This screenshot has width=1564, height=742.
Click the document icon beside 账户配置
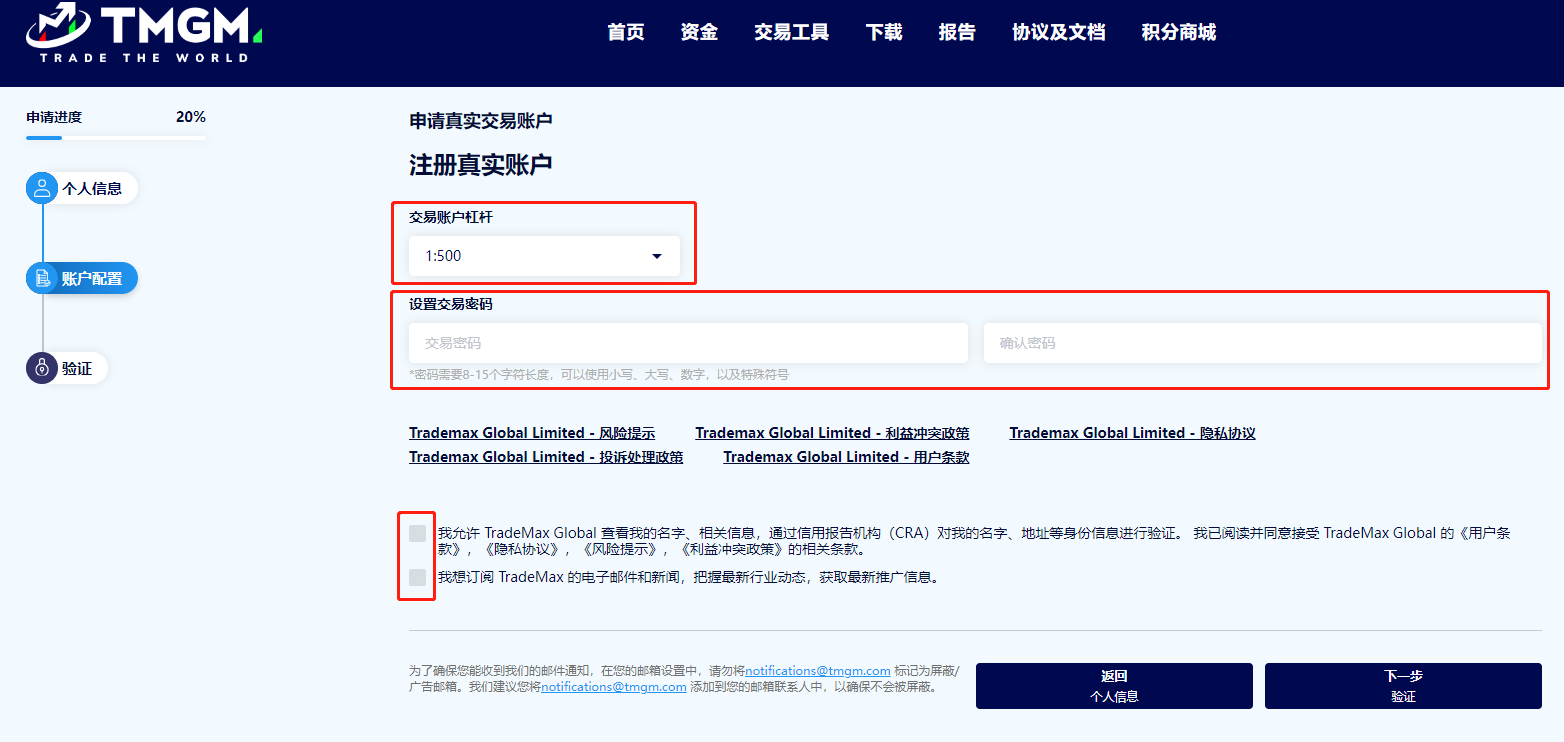[42, 279]
